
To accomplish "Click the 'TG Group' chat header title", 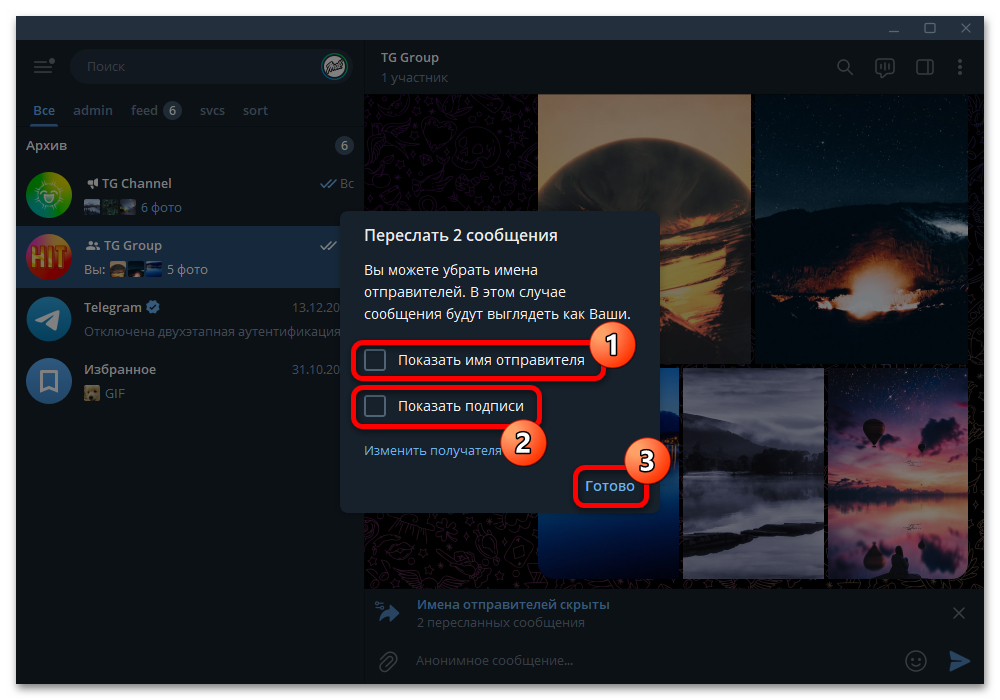I will [x=410, y=58].
